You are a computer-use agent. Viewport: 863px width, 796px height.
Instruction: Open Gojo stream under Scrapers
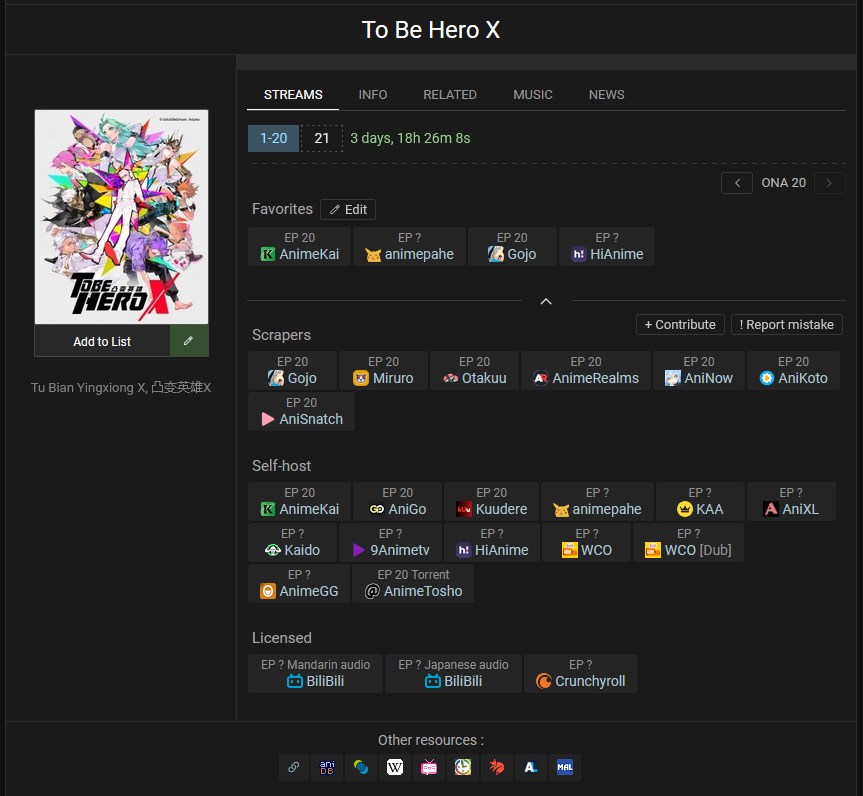[292, 370]
